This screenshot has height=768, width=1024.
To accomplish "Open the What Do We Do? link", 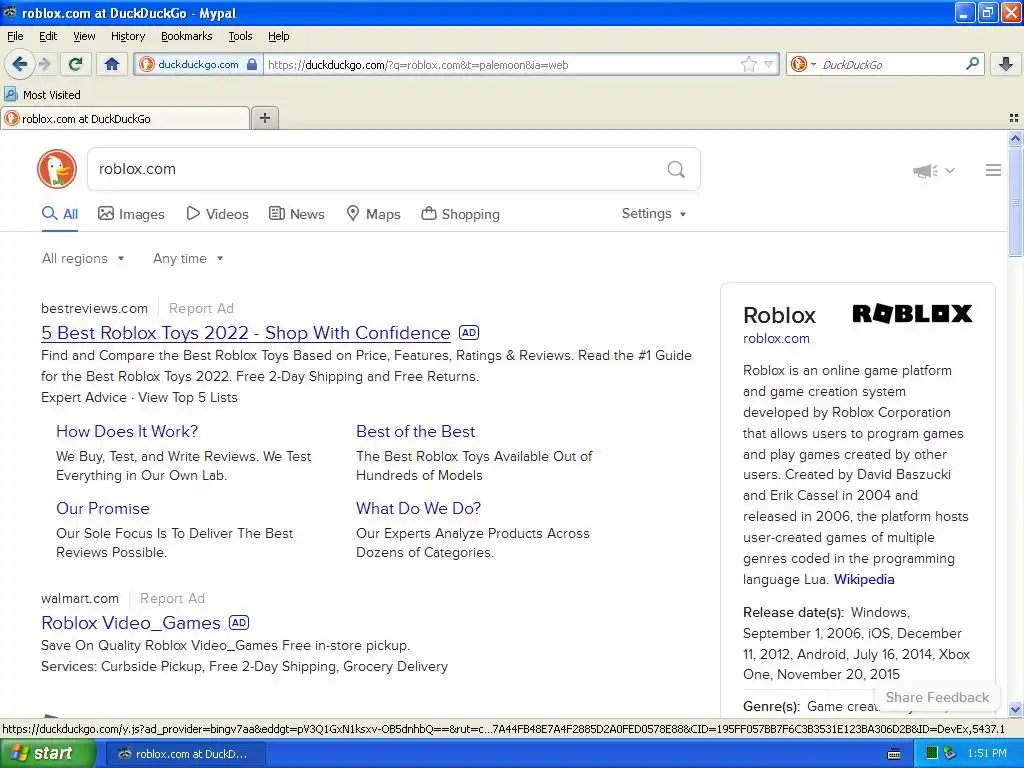I will (x=418, y=509).
